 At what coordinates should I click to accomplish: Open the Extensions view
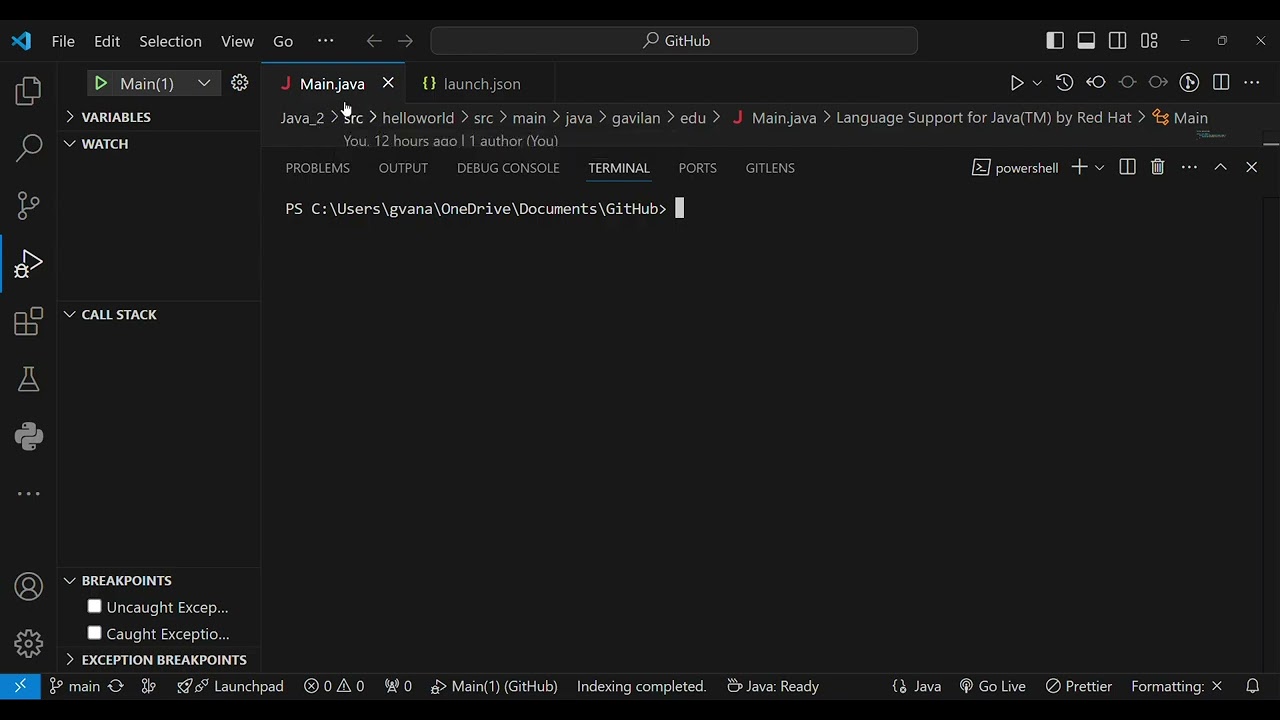pyautogui.click(x=28, y=322)
